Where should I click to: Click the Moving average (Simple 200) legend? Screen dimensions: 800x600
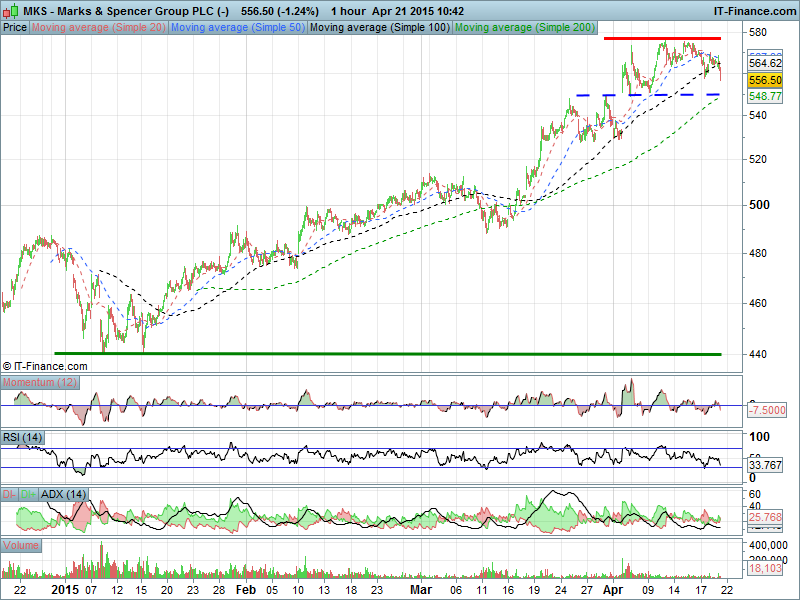(x=524, y=28)
